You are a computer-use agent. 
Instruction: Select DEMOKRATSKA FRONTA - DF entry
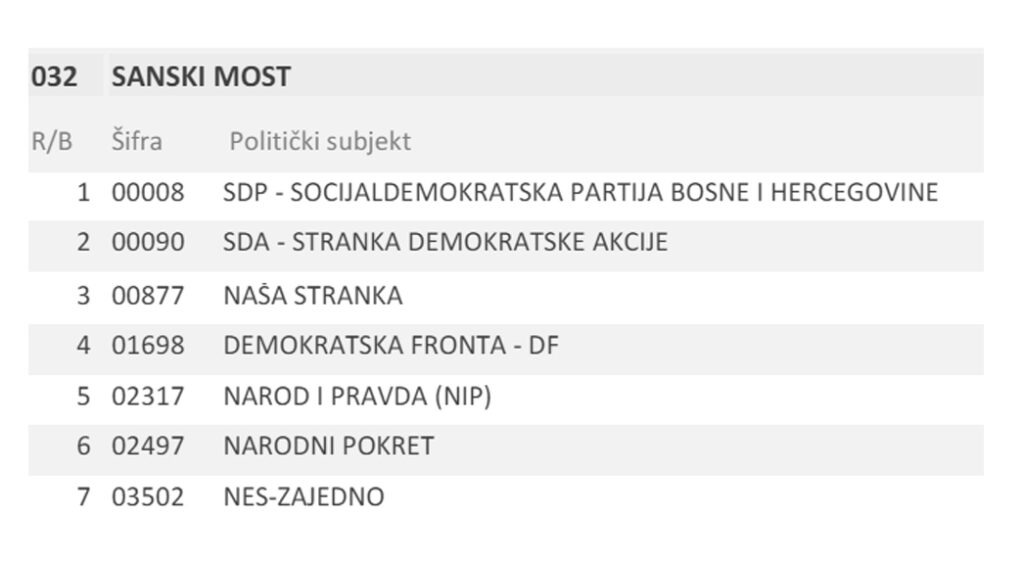pyautogui.click(x=391, y=346)
